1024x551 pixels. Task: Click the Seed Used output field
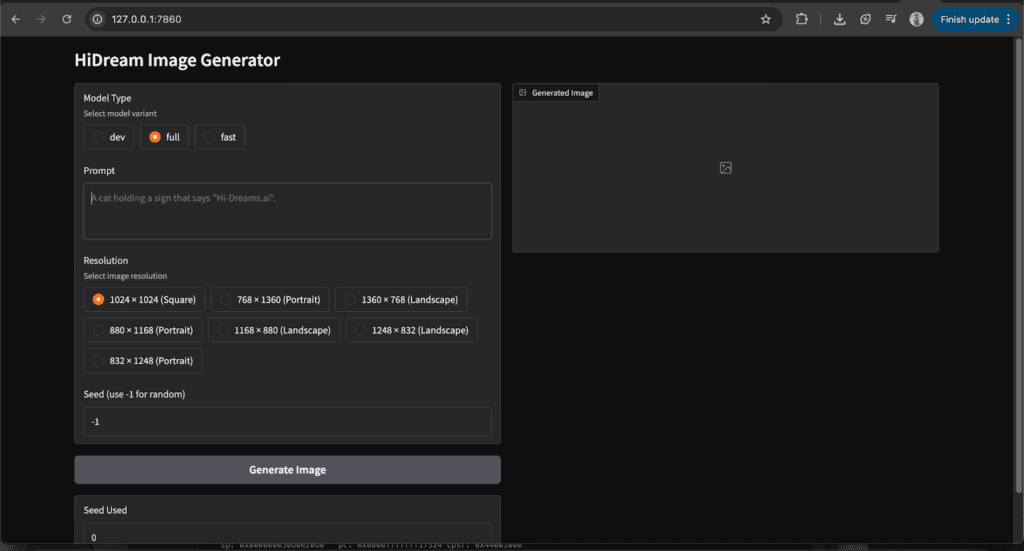tap(287, 534)
